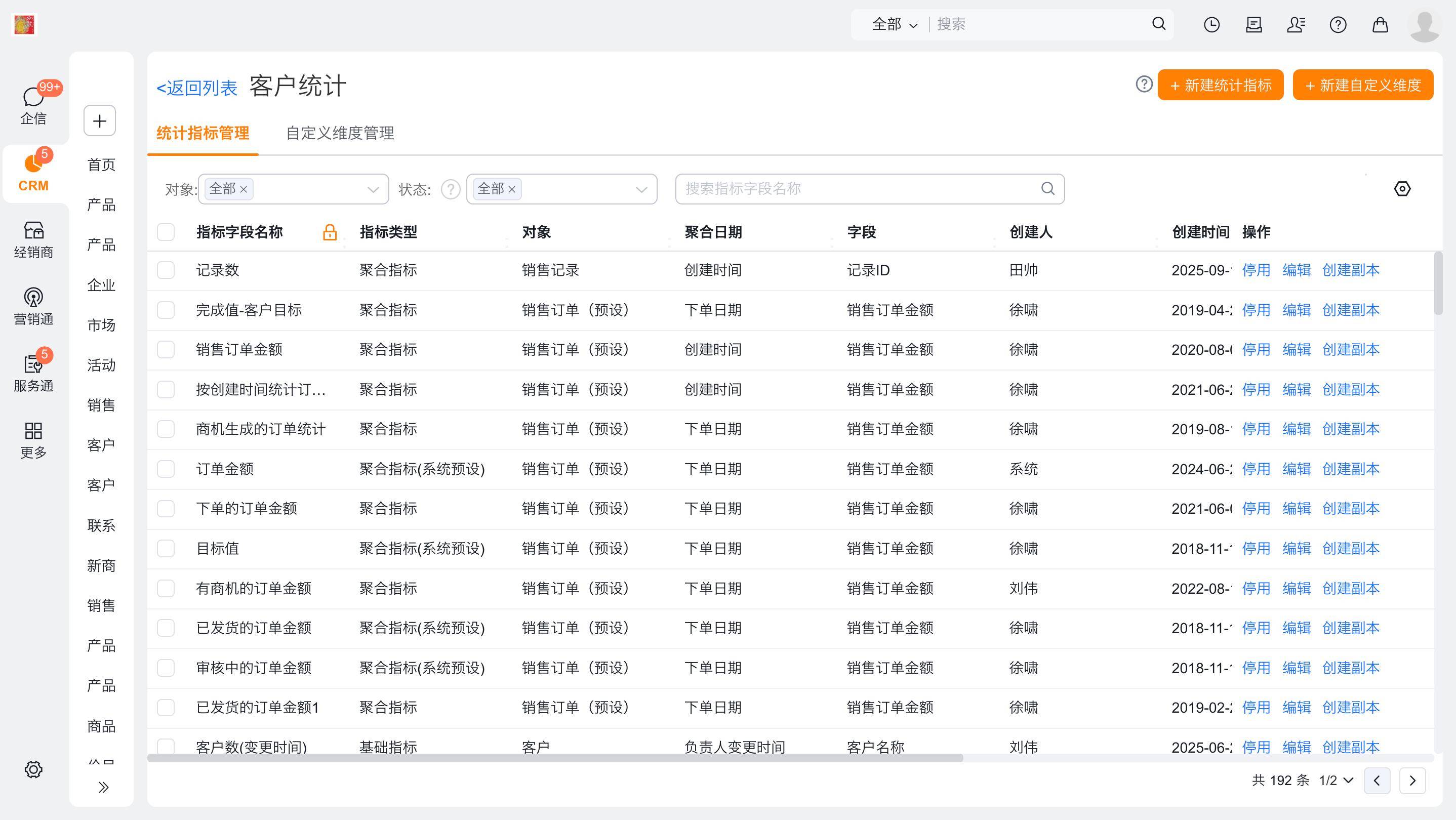Switch to 自定义维度管理 tab
Screen dimensions: 1456x820
[340, 133]
